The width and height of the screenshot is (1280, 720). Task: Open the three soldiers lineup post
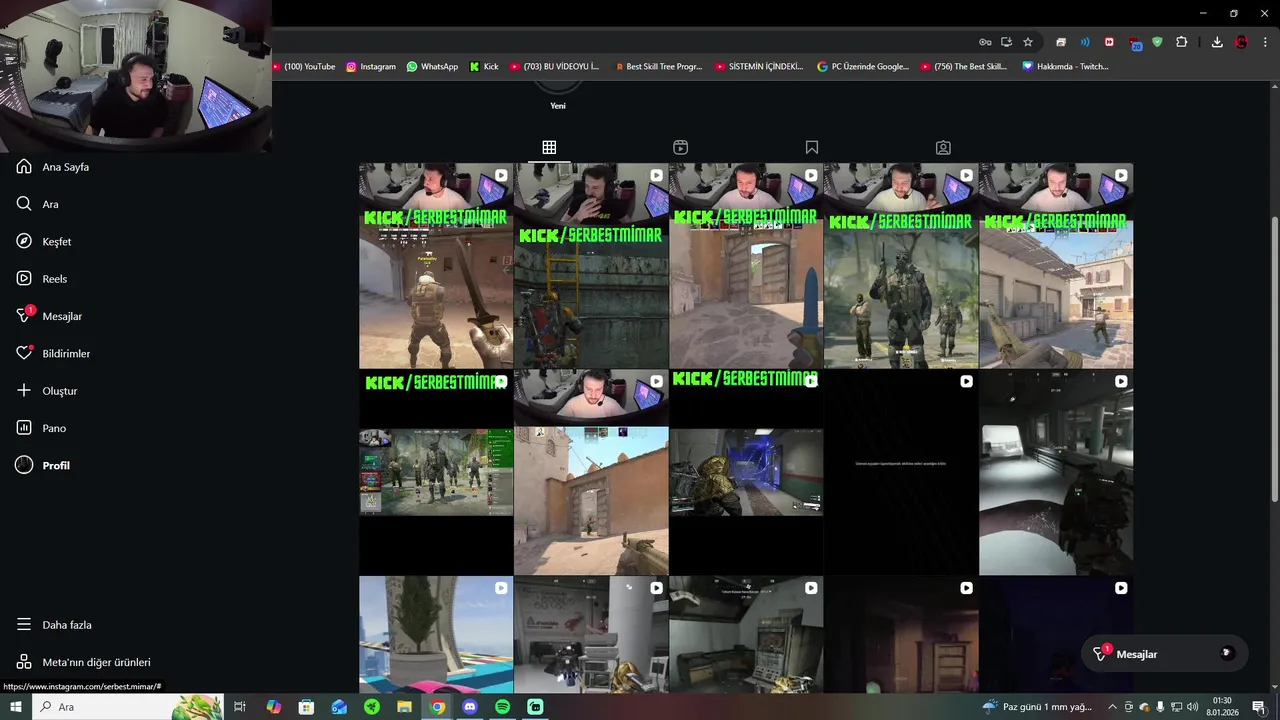coord(901,266)
